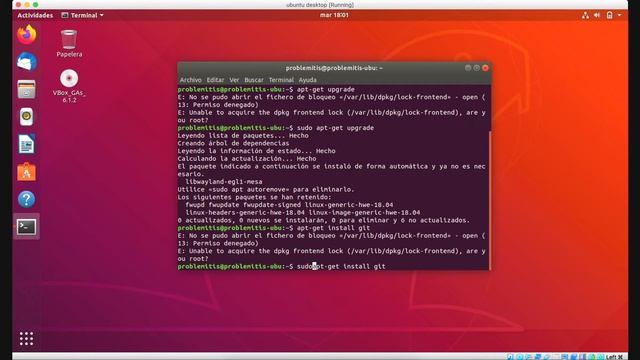The width and height of the screenshot is (640, 360).
Task: Click line starting 'fwupd fwupdate fwupdate-signed'
Action: 289,205
